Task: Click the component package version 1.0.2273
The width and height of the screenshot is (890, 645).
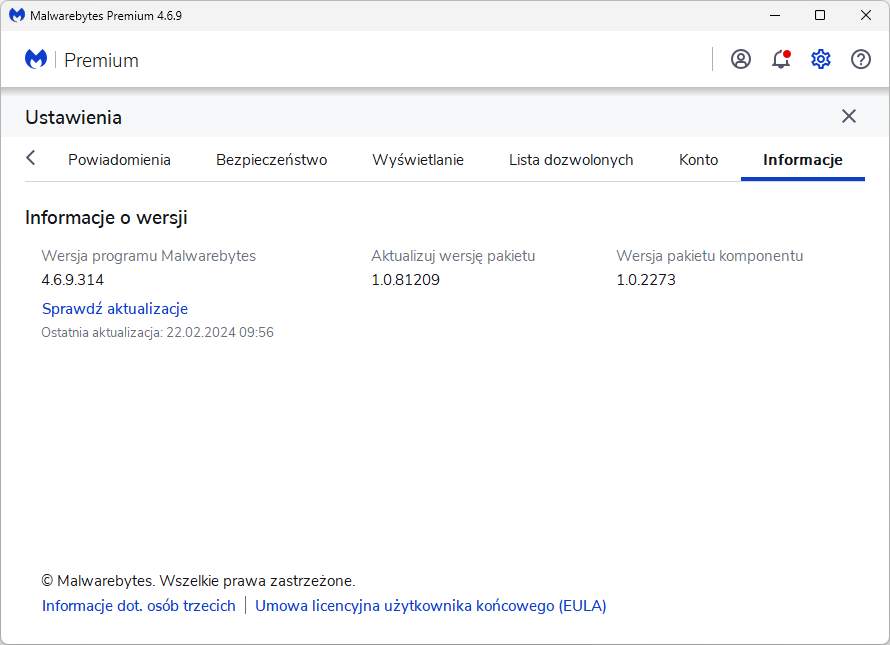Action: 646,280
